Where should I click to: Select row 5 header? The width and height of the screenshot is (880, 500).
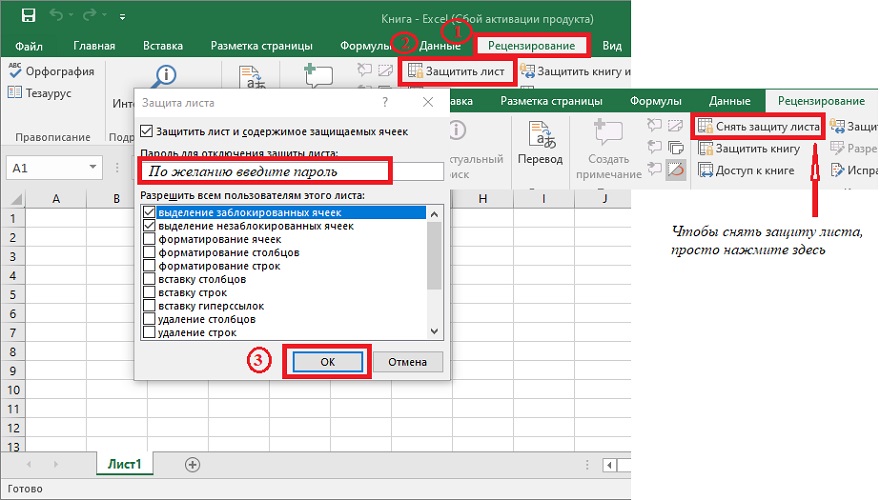click(x=13, y=295)
